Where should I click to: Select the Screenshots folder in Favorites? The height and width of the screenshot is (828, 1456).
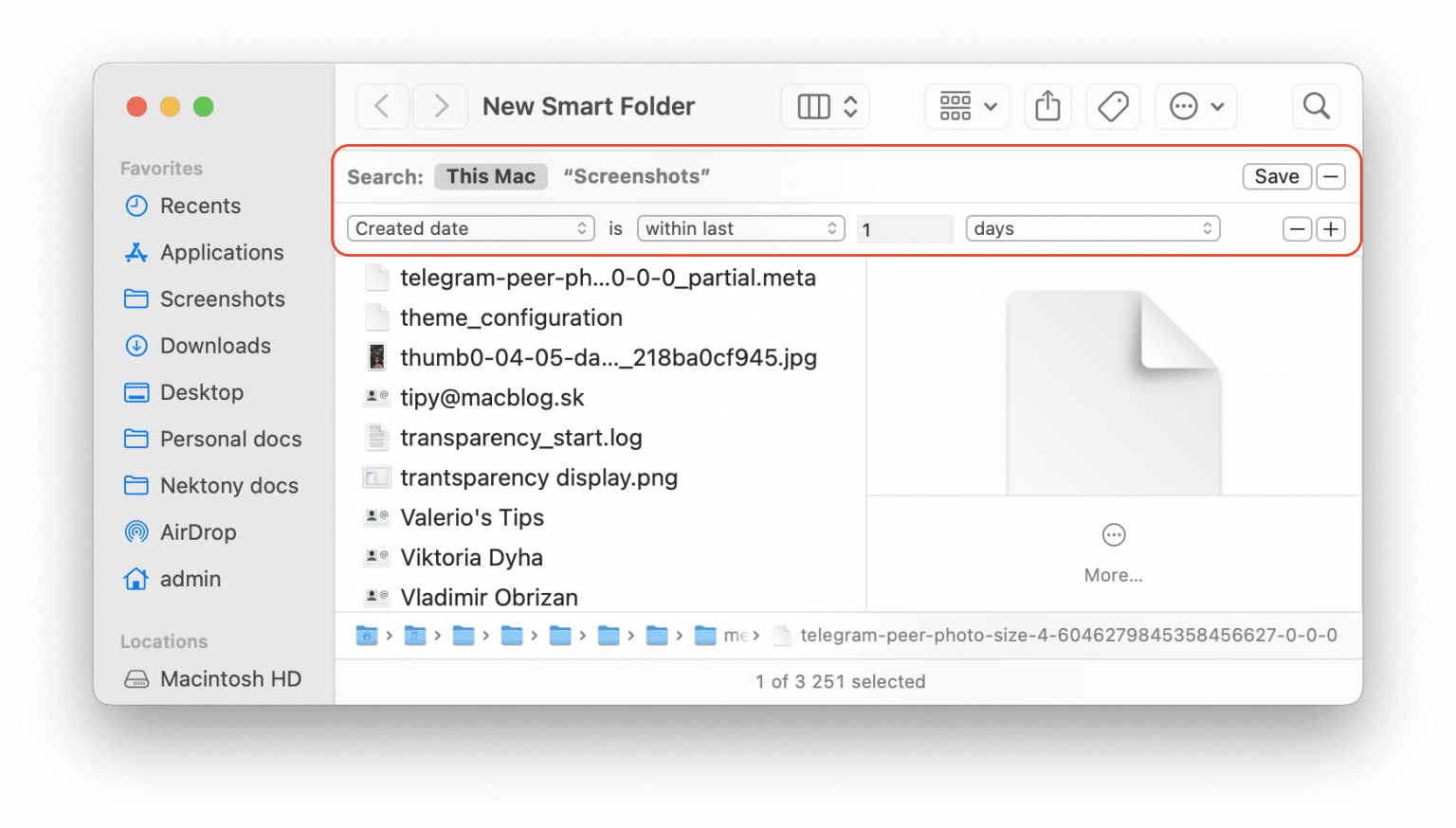pos(223,298)
